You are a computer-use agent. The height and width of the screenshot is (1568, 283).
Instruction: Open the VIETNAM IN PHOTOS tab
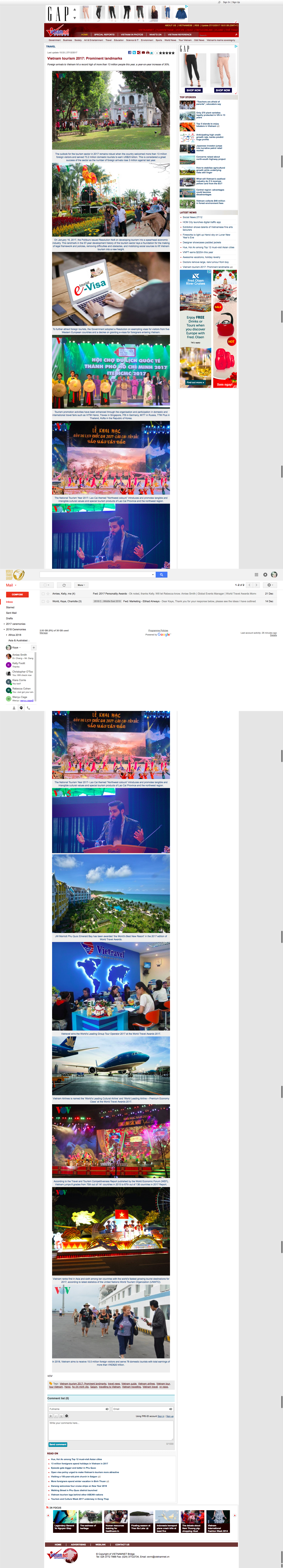(132, 35)
